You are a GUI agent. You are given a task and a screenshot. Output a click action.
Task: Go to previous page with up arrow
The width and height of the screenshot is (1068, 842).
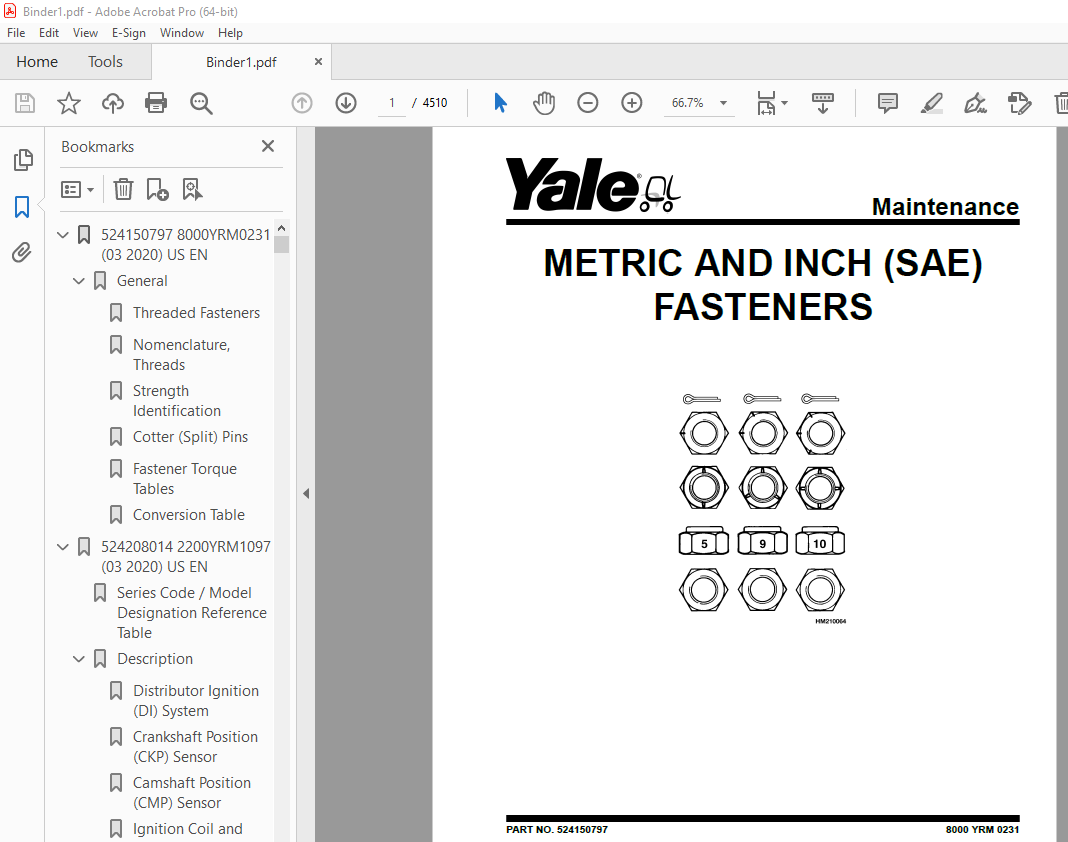pos(302,103)
